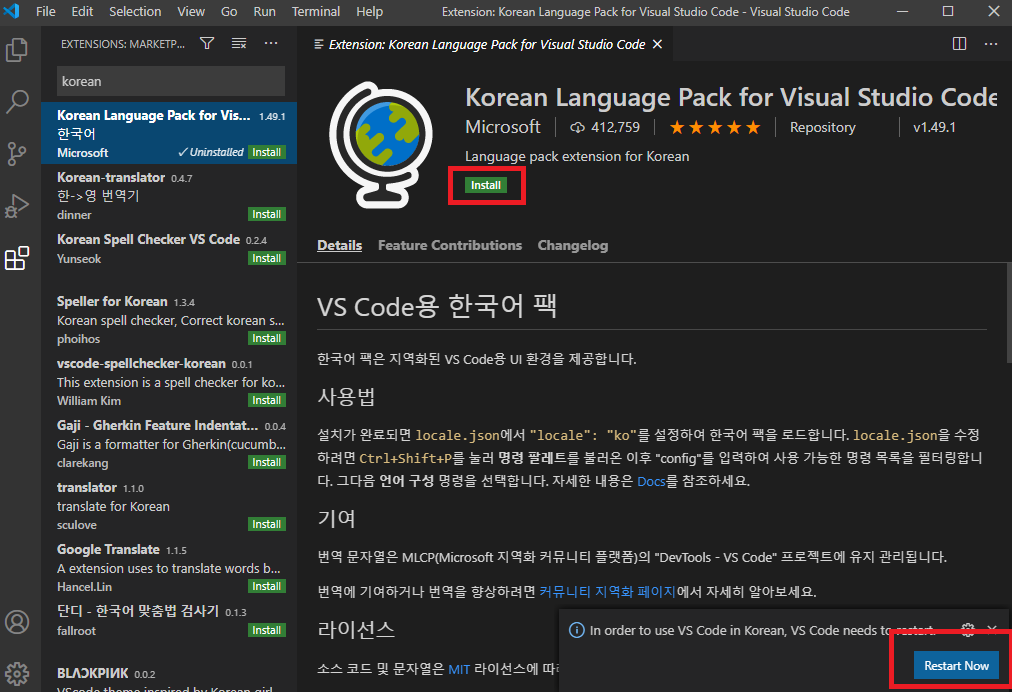1012x692 pixels.
Task: Open the View menu
Action: pyautogui.click(x=191, y=12)
